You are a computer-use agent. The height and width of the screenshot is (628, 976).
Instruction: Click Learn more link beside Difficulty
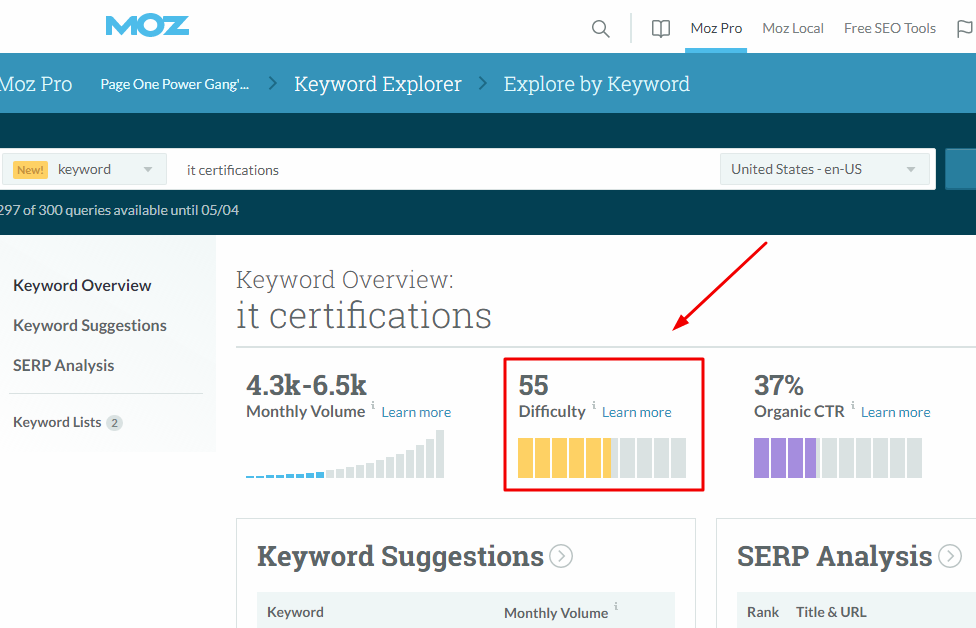pyautogui.click(x=637, y=412)
